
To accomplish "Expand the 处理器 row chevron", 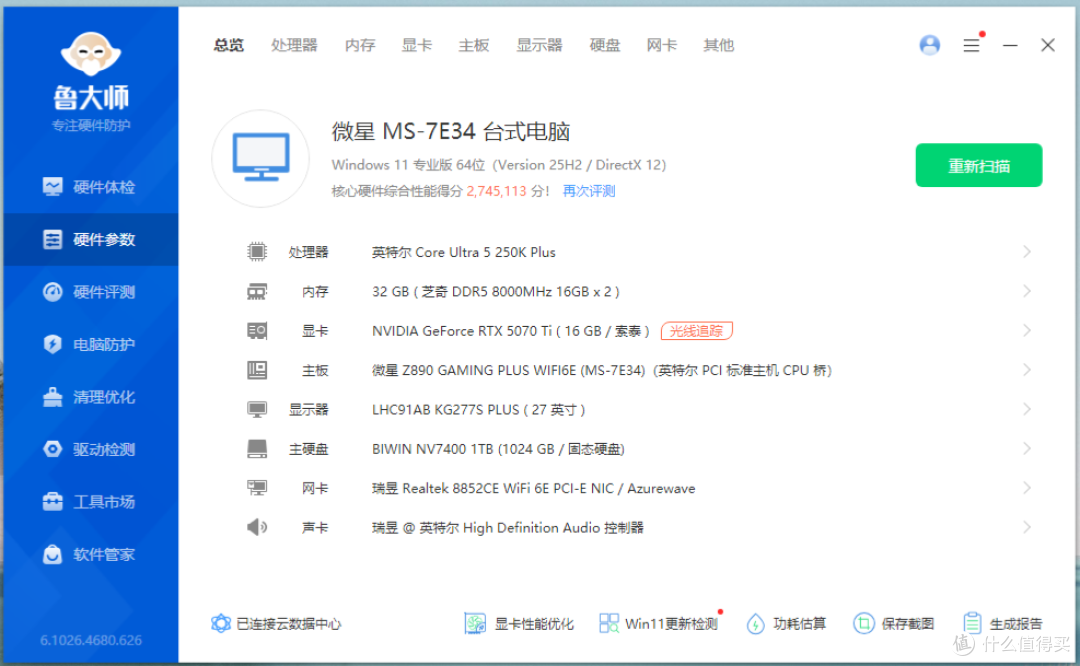I will pyautogui.click(x=1026, y=252).
